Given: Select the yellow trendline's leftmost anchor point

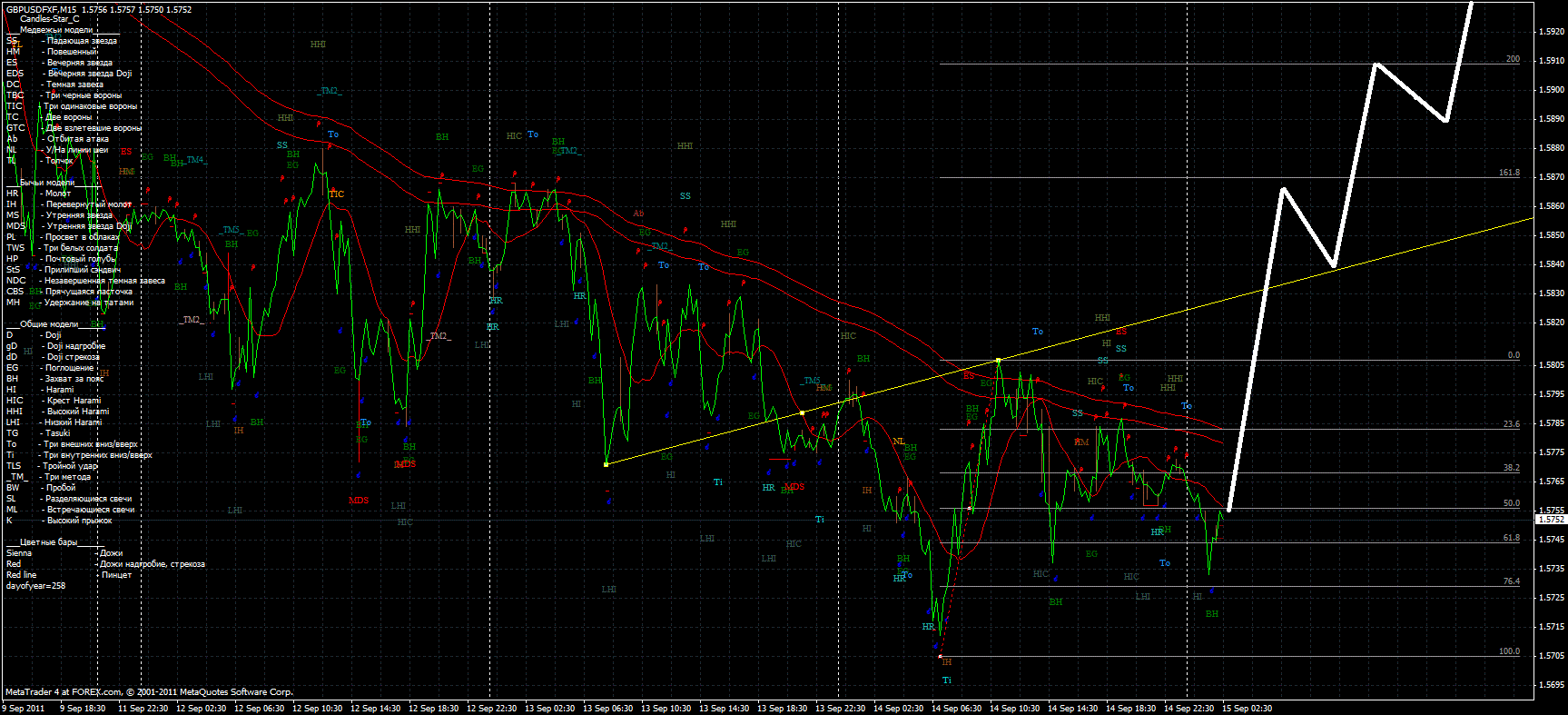Looking at the screenshot, I should (606, 464).
